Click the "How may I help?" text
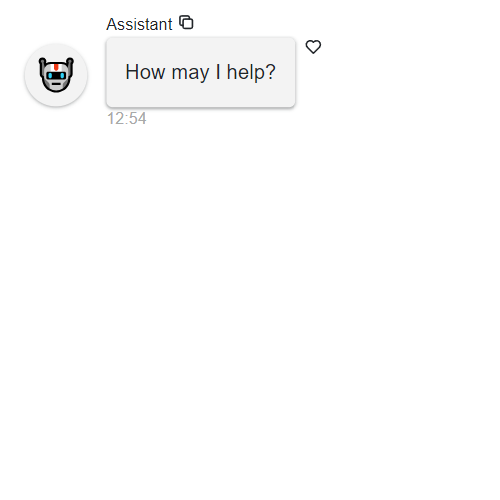This screenshot has height=500, width=500. point(200,72)
